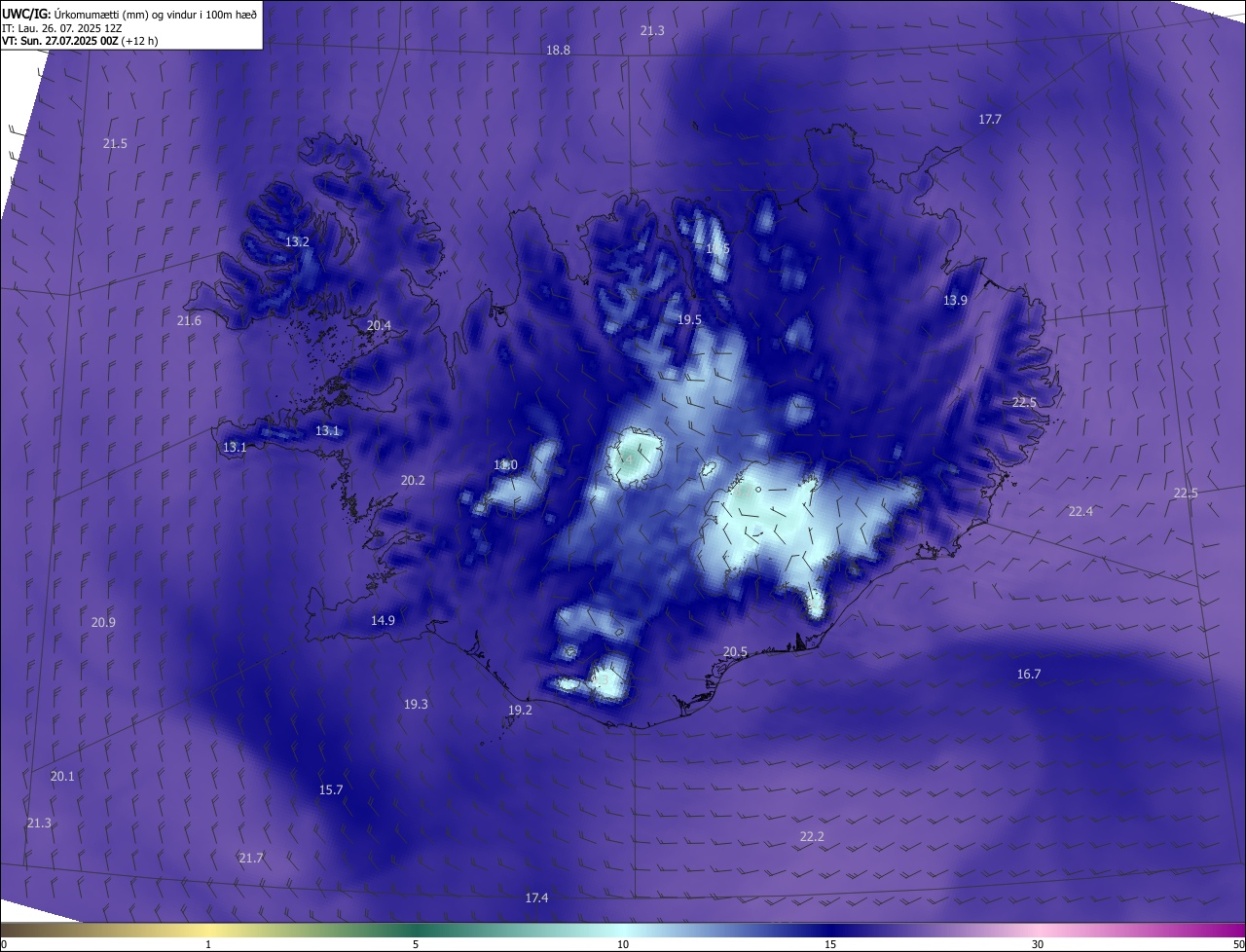This screenshot has height=952, width=1246.
Task: Click the color scale tick label 0
Action: [4, 944]
